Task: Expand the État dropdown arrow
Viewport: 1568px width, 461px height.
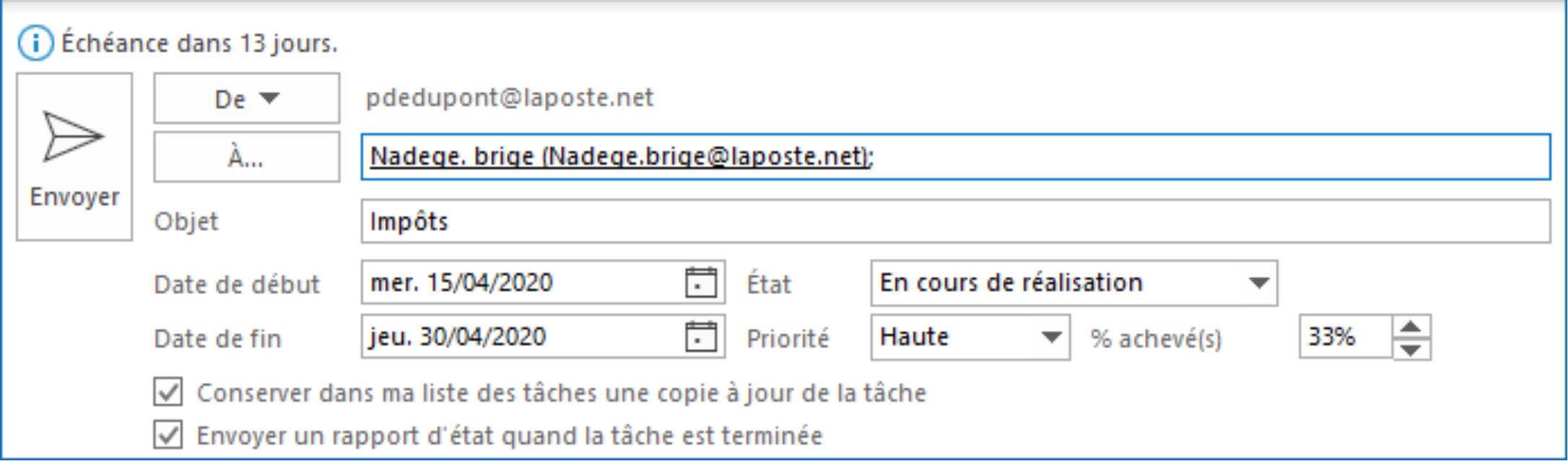Action: tap(1259, 283)
